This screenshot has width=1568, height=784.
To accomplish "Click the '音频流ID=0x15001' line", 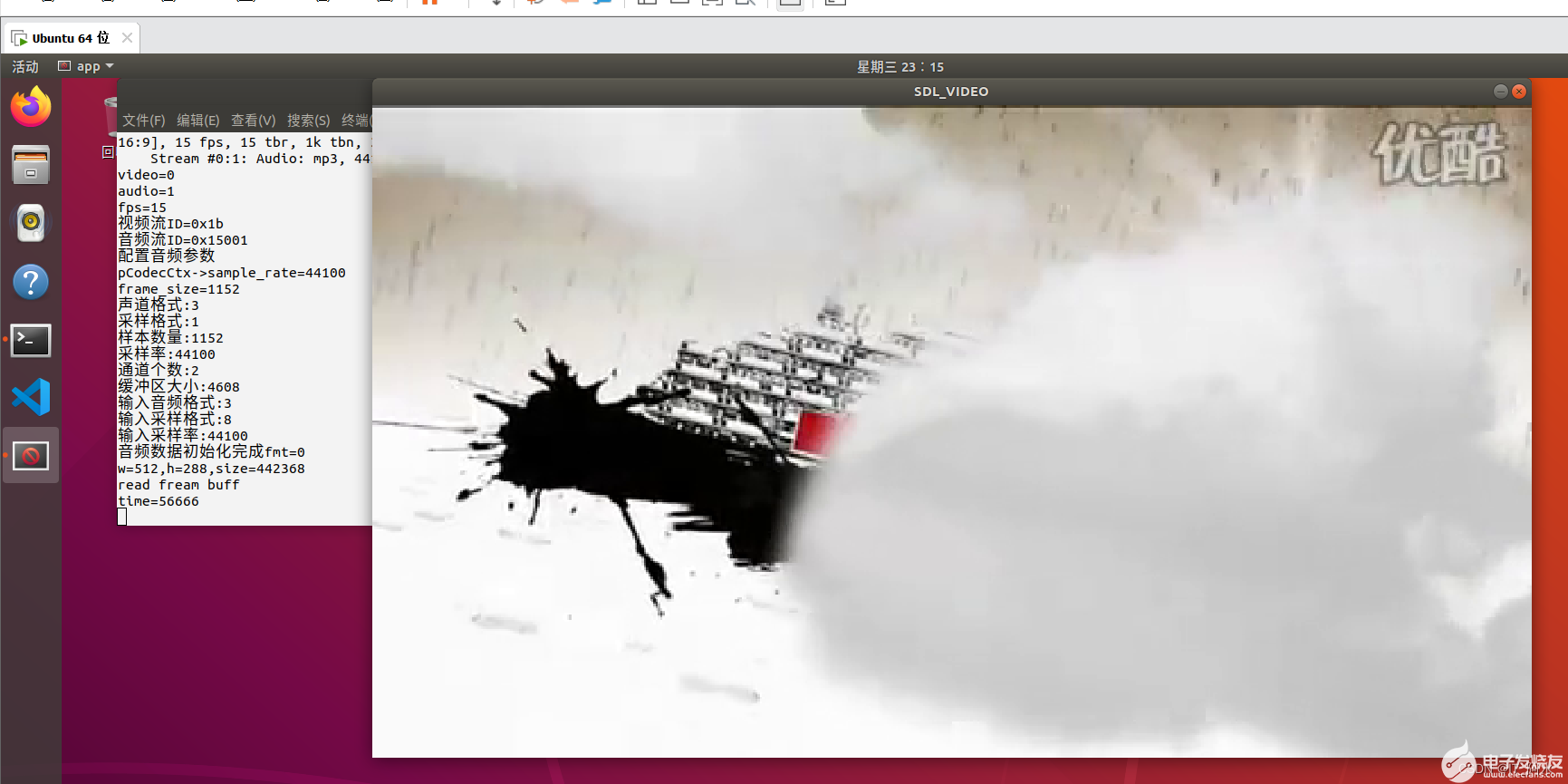I will pyautogui.click(x=183, y=240).
